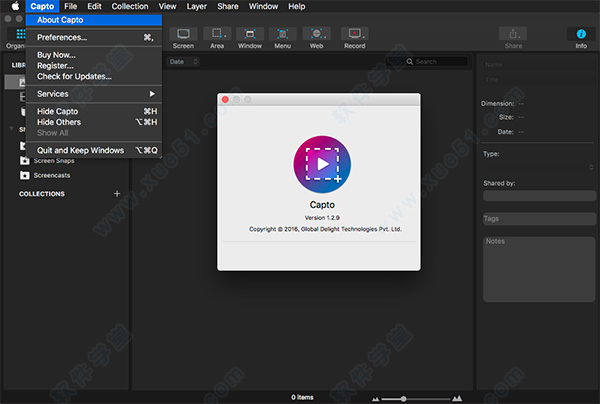Close the About Capto window
The image size is (600, 404).
pyautogui.click(x=225, y=99)
